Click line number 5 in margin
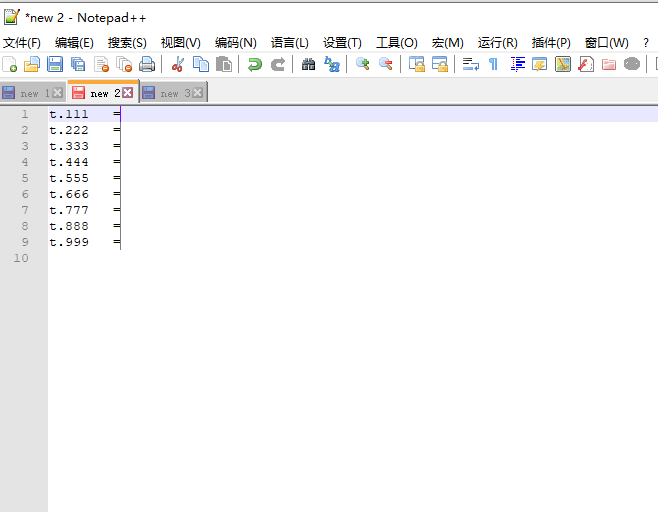Image resolution: width=658 pixels, height=512 pixels. pos(25,178)
